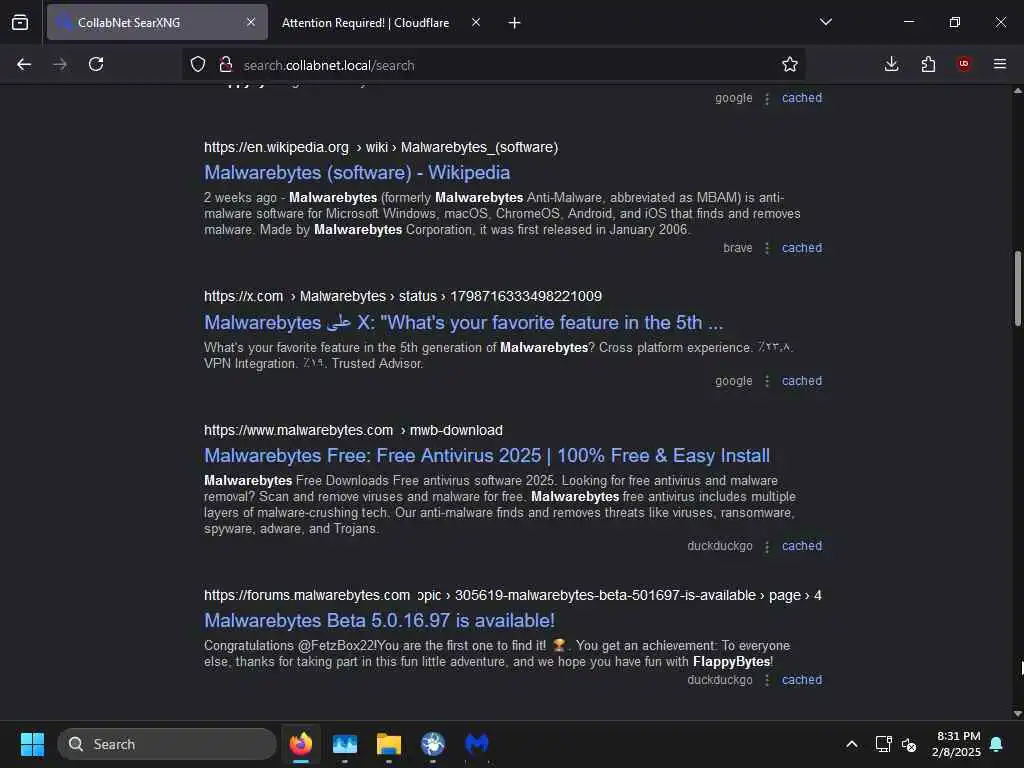Viewport: 1024px width, 768px height.
Task: Open tracking protection shield icon
Action: (198, 64)
